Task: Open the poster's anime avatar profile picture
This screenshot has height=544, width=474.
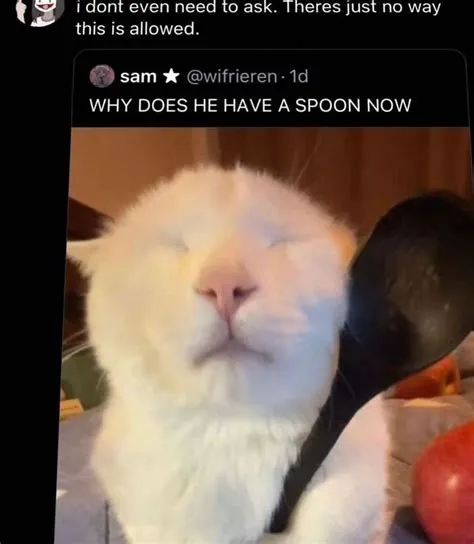Action: tap(40, 11)
